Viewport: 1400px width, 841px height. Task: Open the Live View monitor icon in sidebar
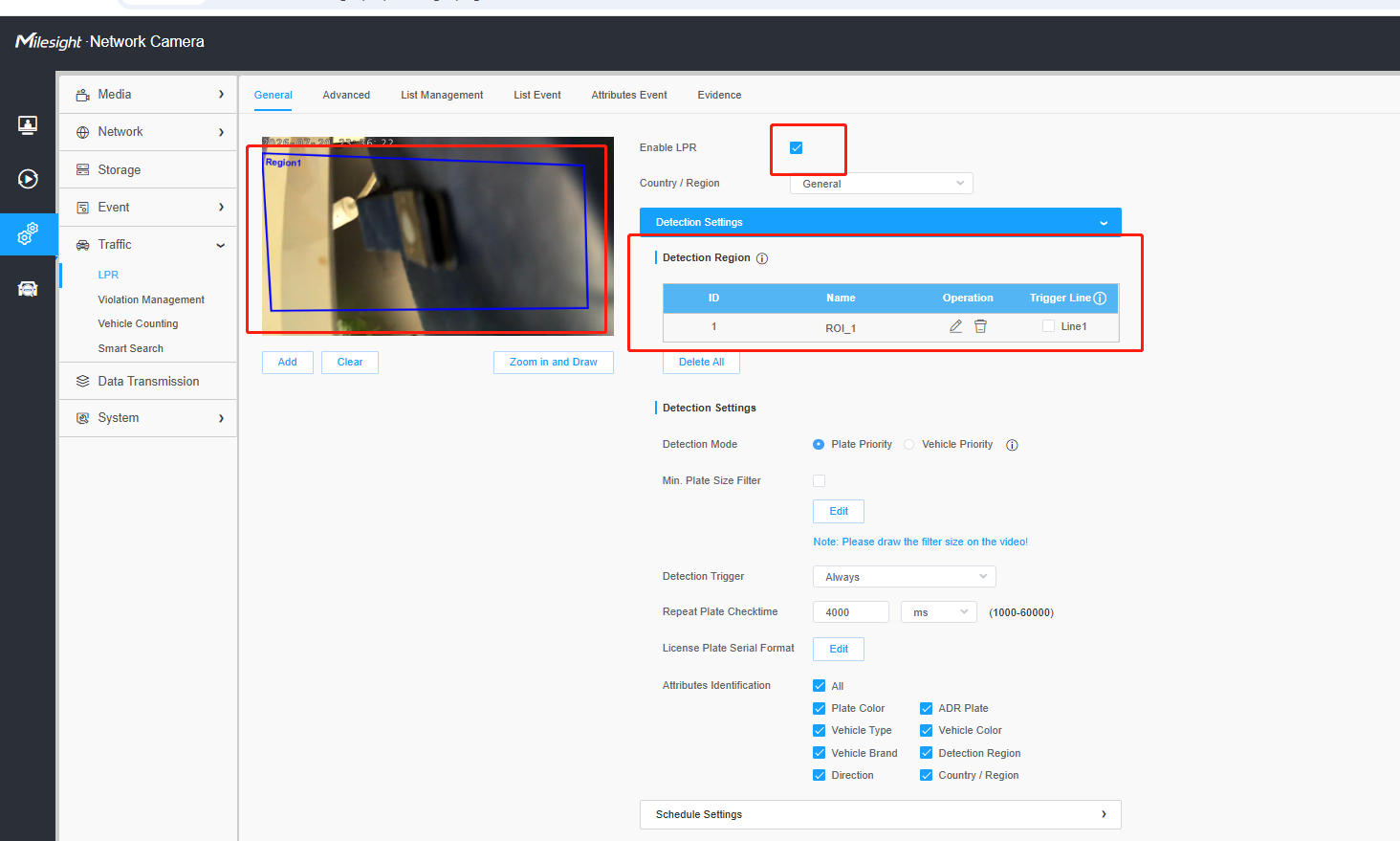28,125
